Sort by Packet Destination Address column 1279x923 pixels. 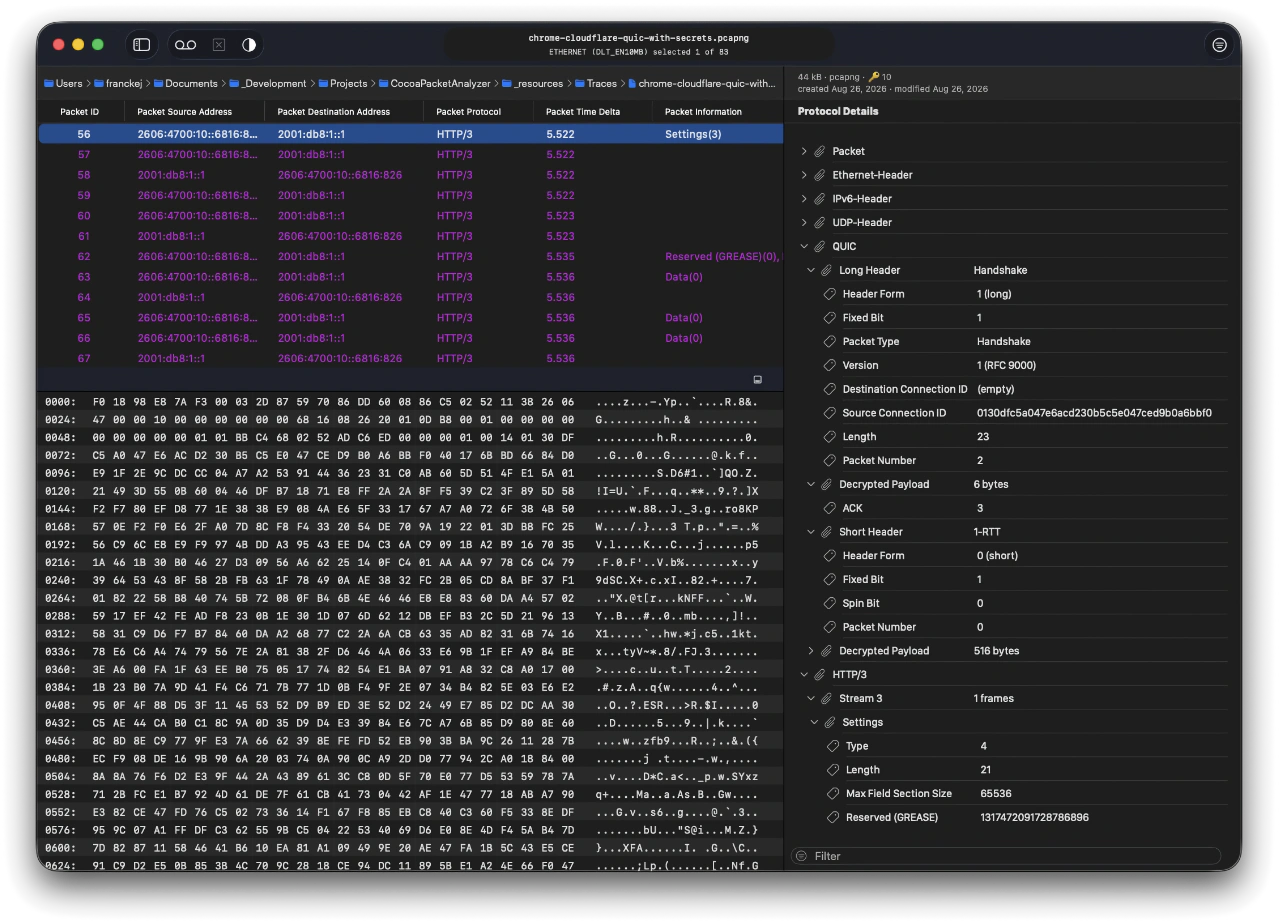tap(344, 112)
